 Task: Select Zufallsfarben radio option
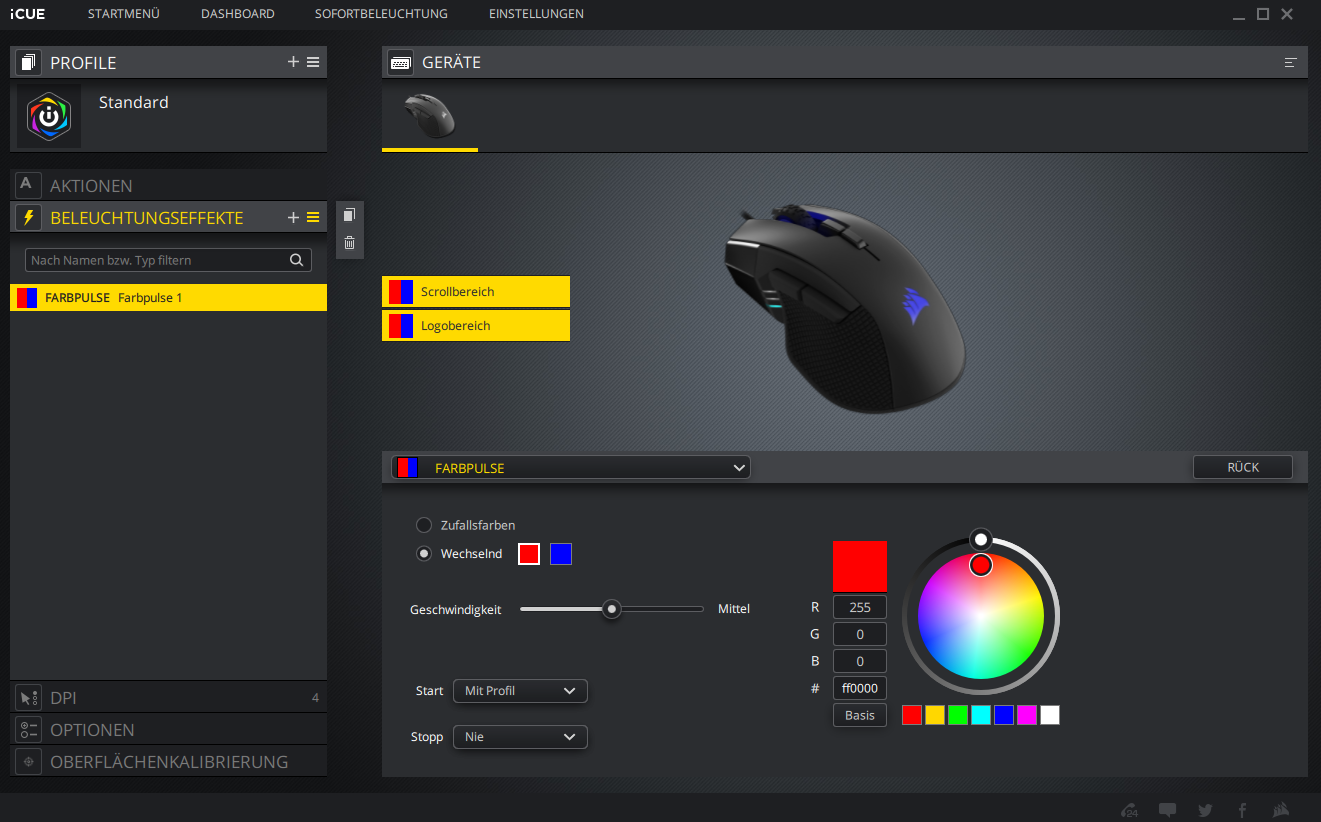coord(424,525)
